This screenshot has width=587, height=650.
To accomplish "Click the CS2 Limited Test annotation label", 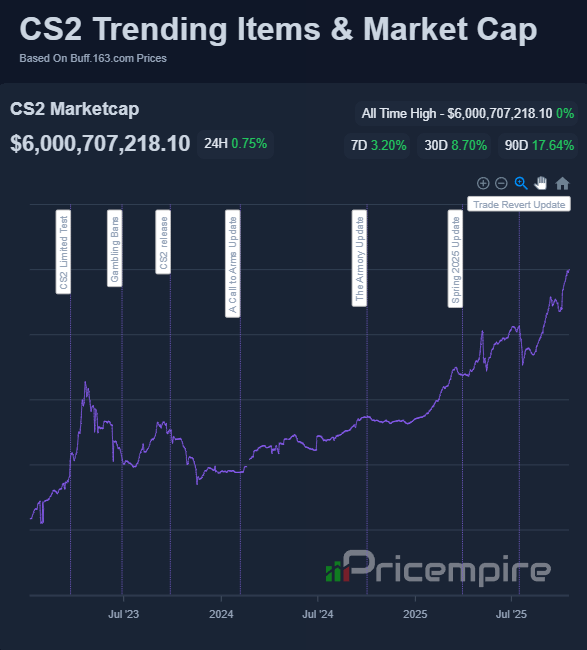I will [x=63, y=252].
